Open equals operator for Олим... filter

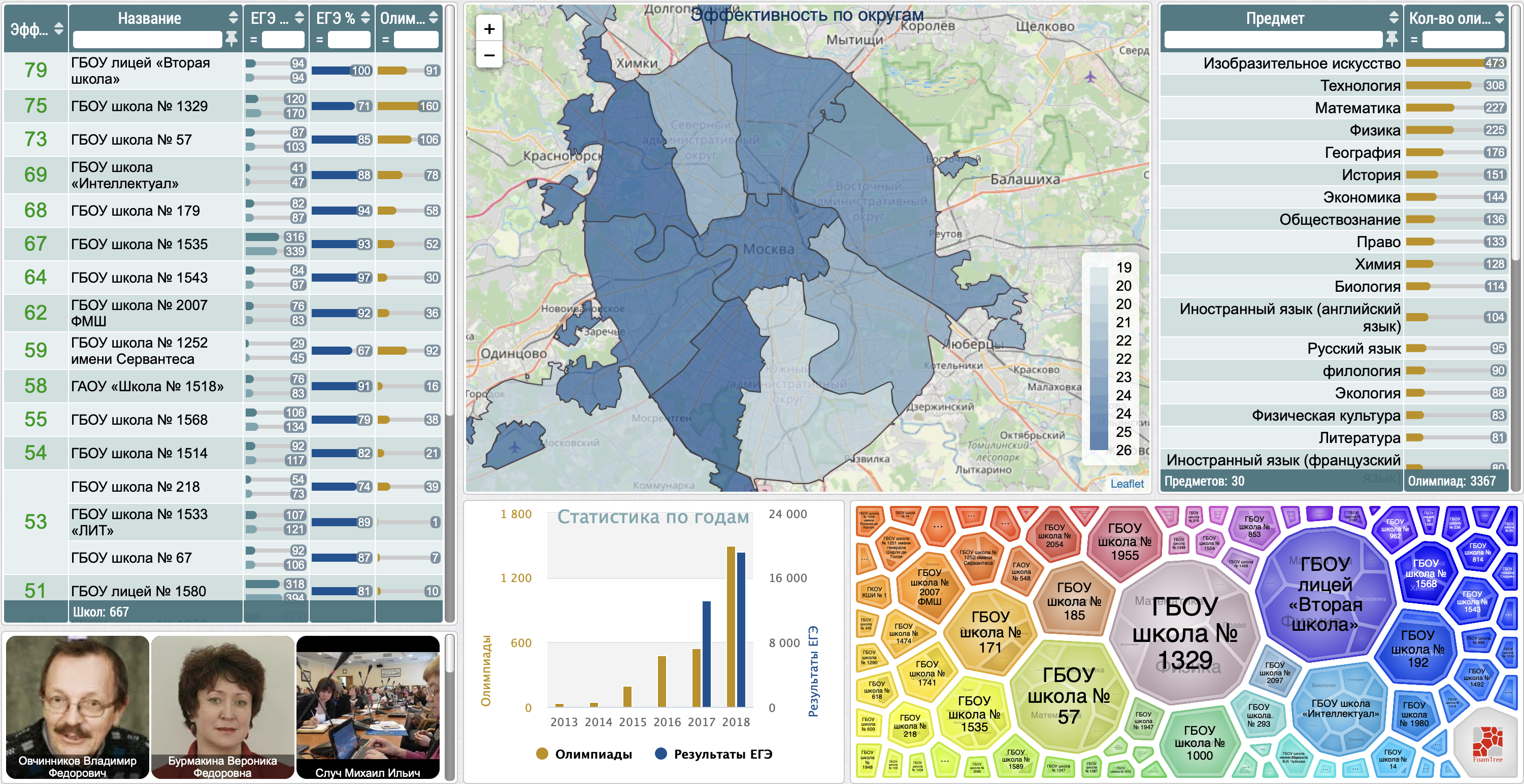pyautogui.click(x=386, y=40)
